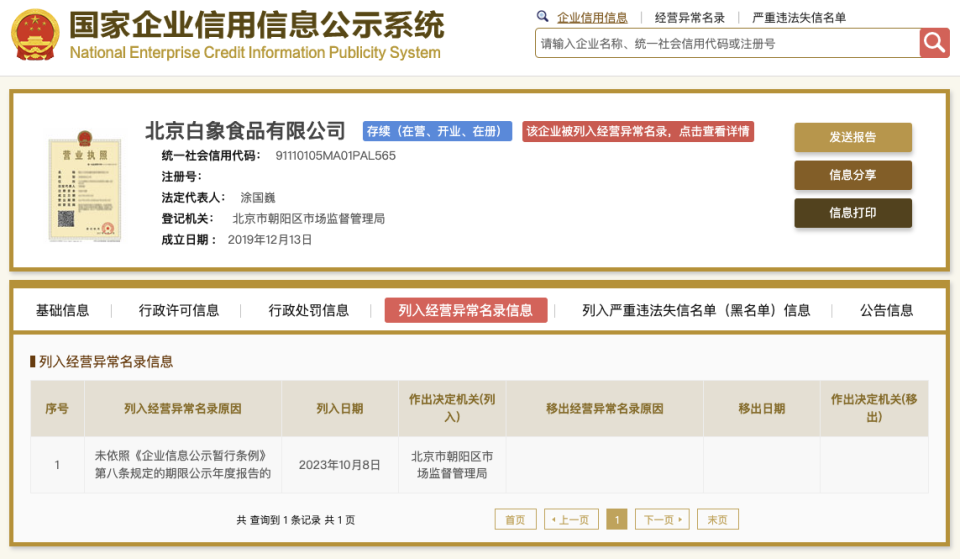Viewport: 960px width, 559px height.
Task: Switch to 基础信息 tab
Action: (x=62, y=310)
